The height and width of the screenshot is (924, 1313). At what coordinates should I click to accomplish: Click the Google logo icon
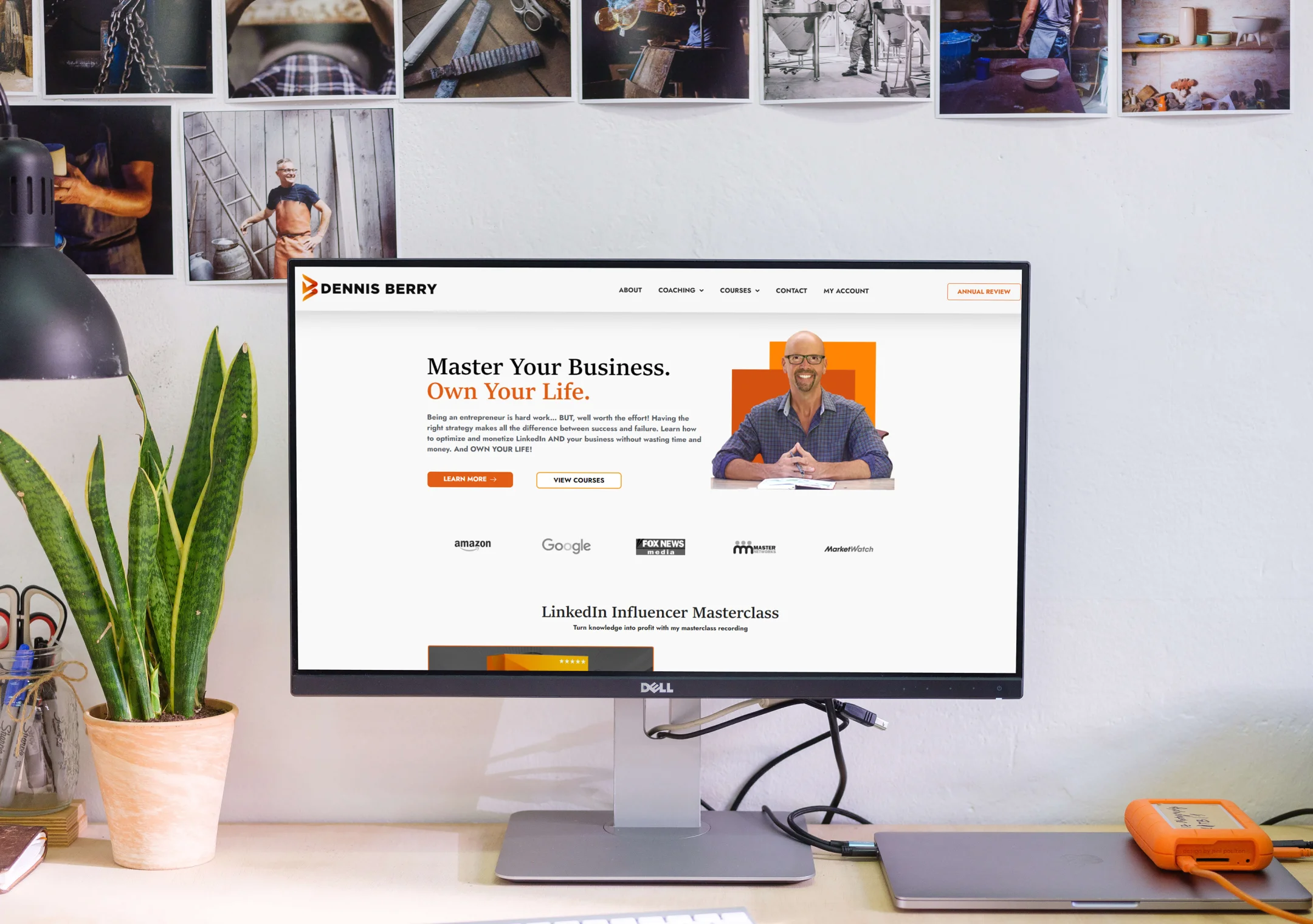pyautogui.click(x=566, y=545)
